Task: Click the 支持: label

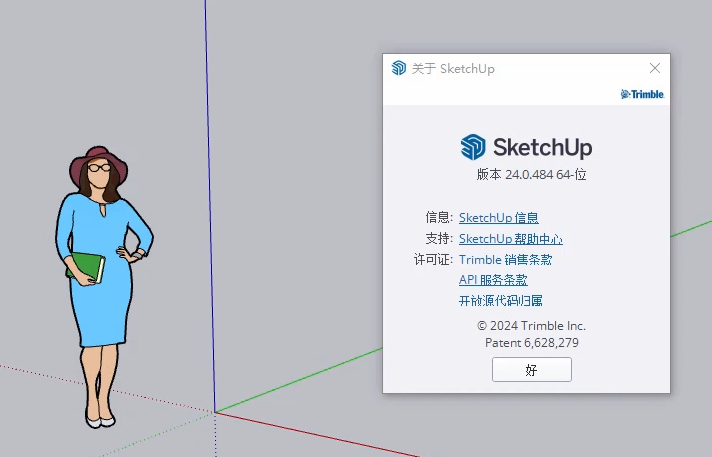Action: (x=439, y=238)
